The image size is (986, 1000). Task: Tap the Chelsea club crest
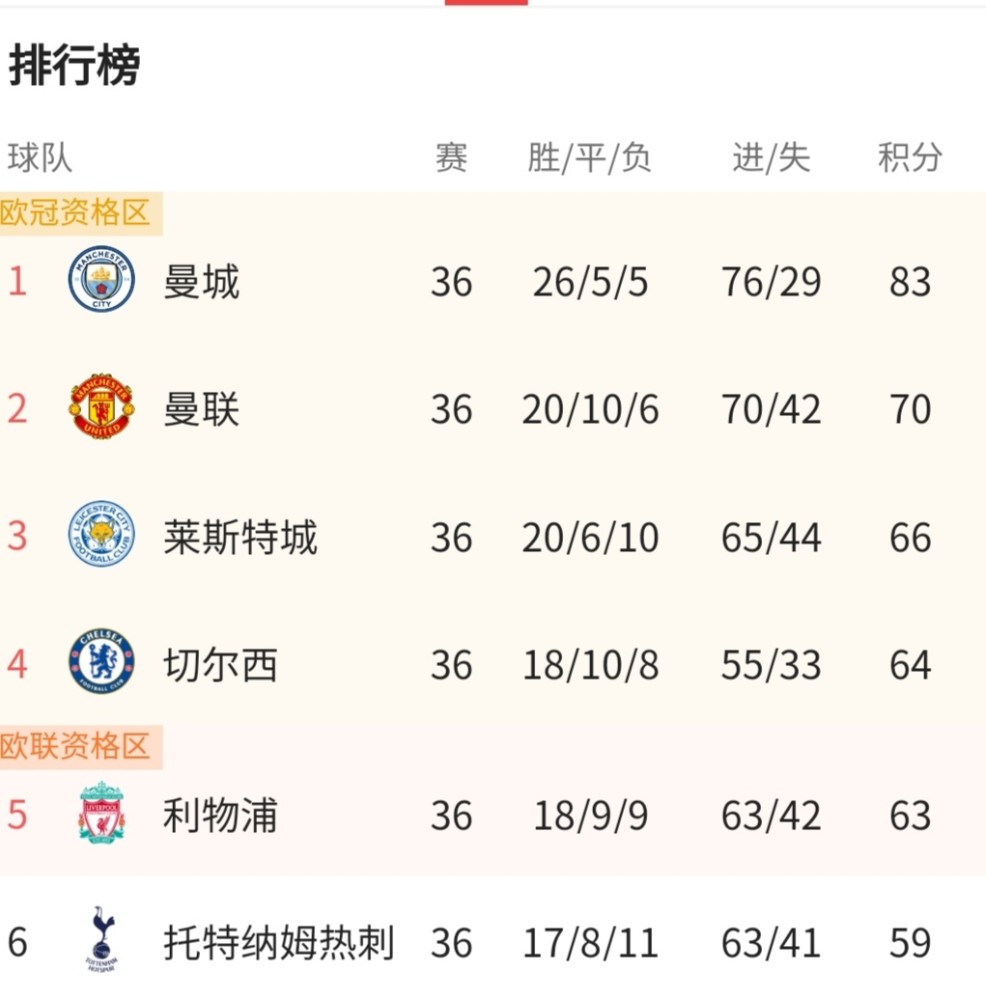tap(101, 661)
